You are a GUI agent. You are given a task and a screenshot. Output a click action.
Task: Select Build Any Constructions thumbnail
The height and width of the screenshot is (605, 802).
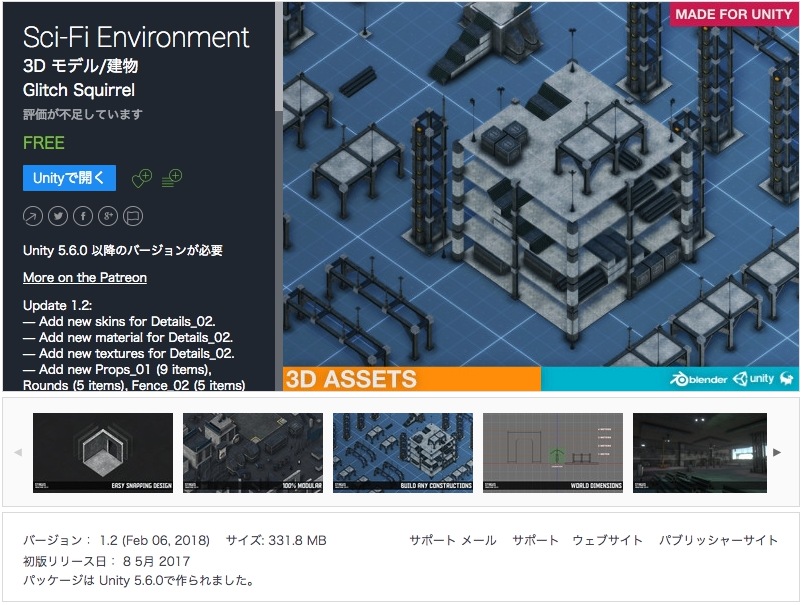pos(403,453)
